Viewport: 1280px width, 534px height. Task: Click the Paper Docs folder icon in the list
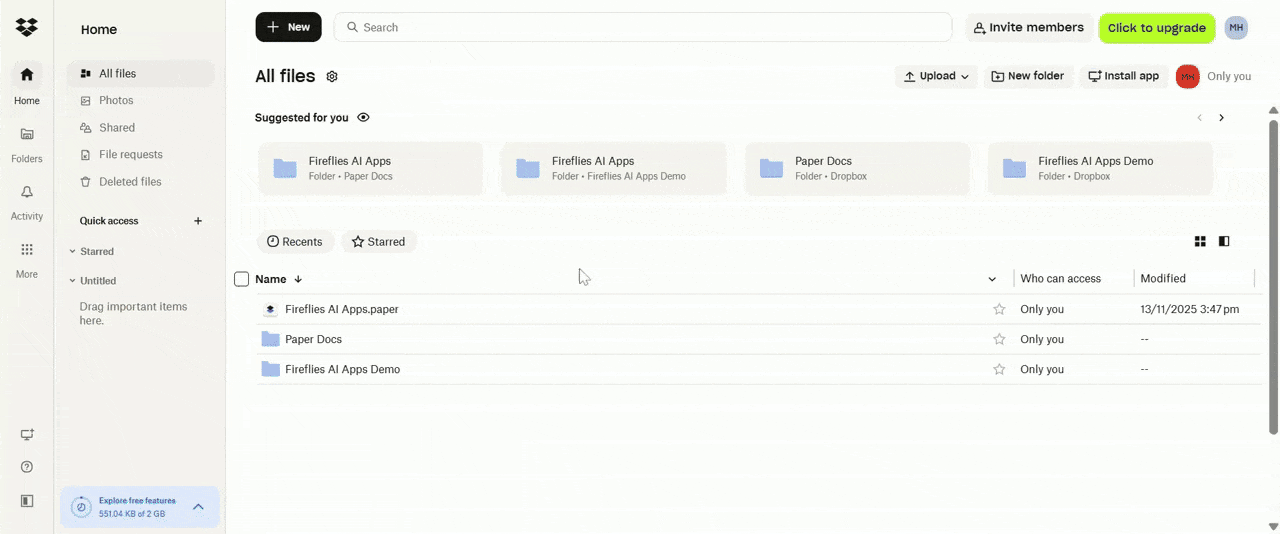[270, 339]
